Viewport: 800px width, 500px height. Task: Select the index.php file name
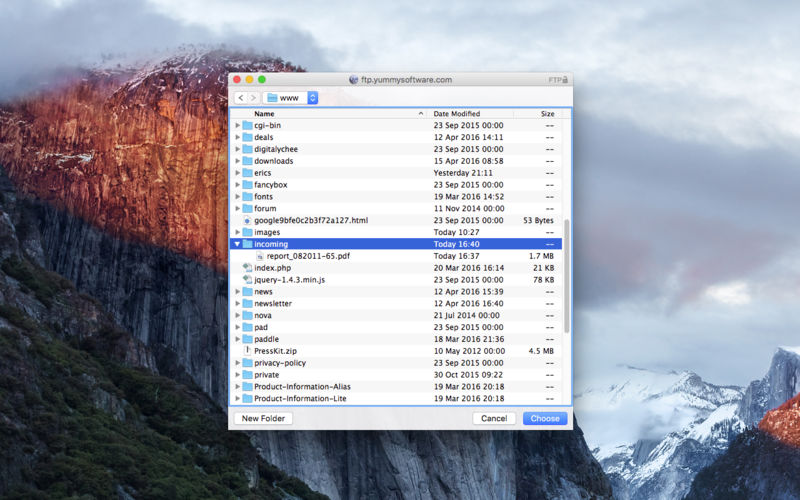[272, 268]
